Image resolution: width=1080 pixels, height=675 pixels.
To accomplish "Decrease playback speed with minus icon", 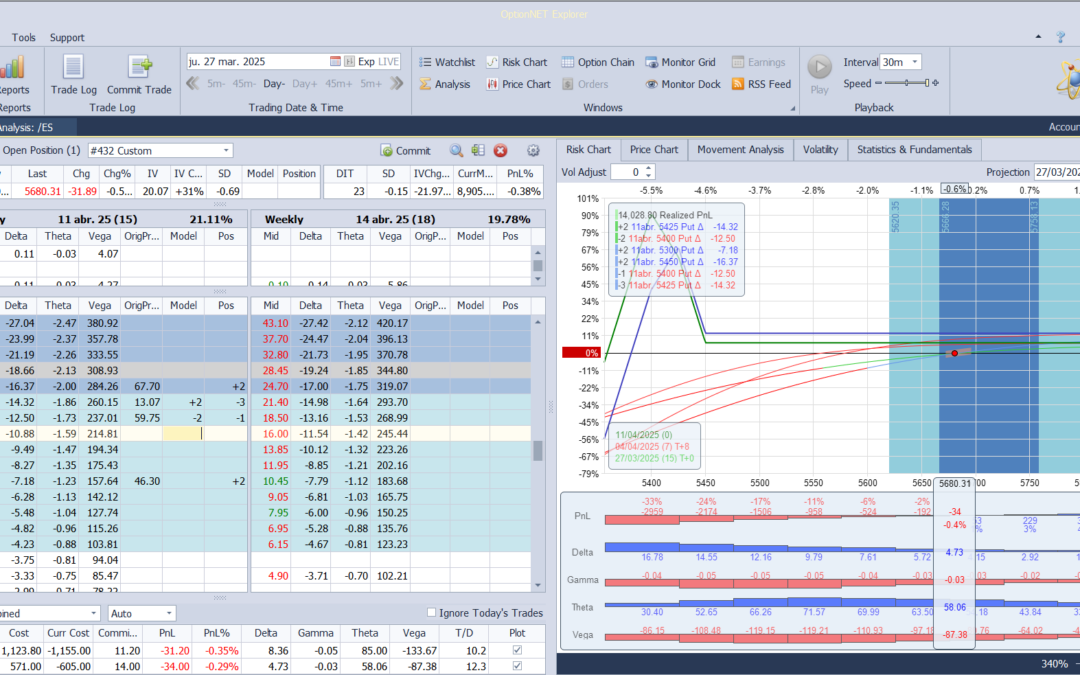I will pyautogui.click(x=878, y=83).
